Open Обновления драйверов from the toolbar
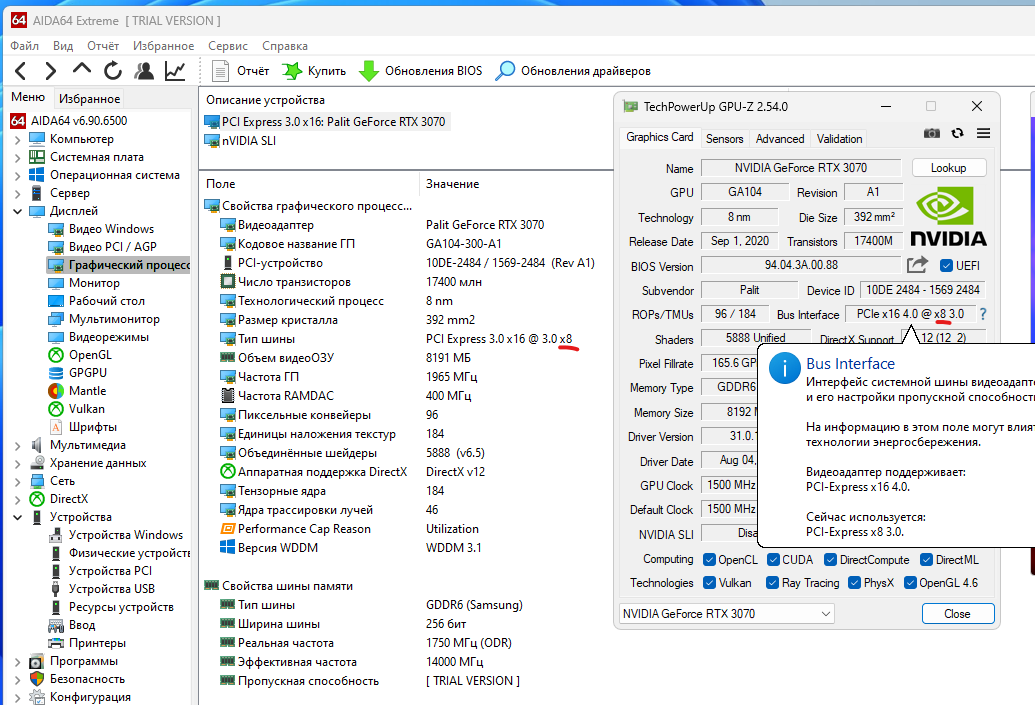Image resolution: width=1035 pixels, height=705 pixels. tap(573, 71)
